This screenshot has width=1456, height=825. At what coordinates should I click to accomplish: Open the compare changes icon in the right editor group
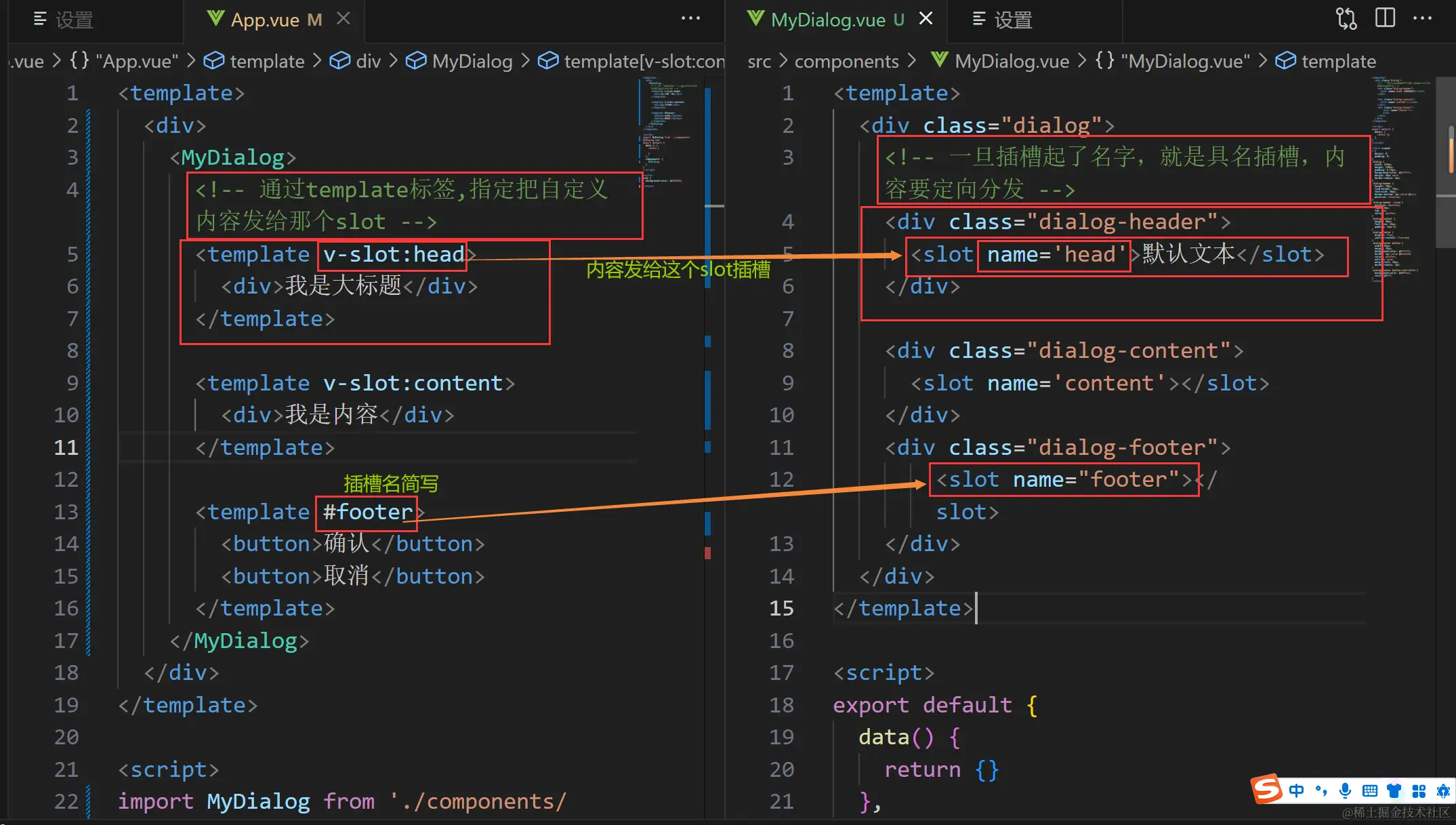[x=1346, y=18]
